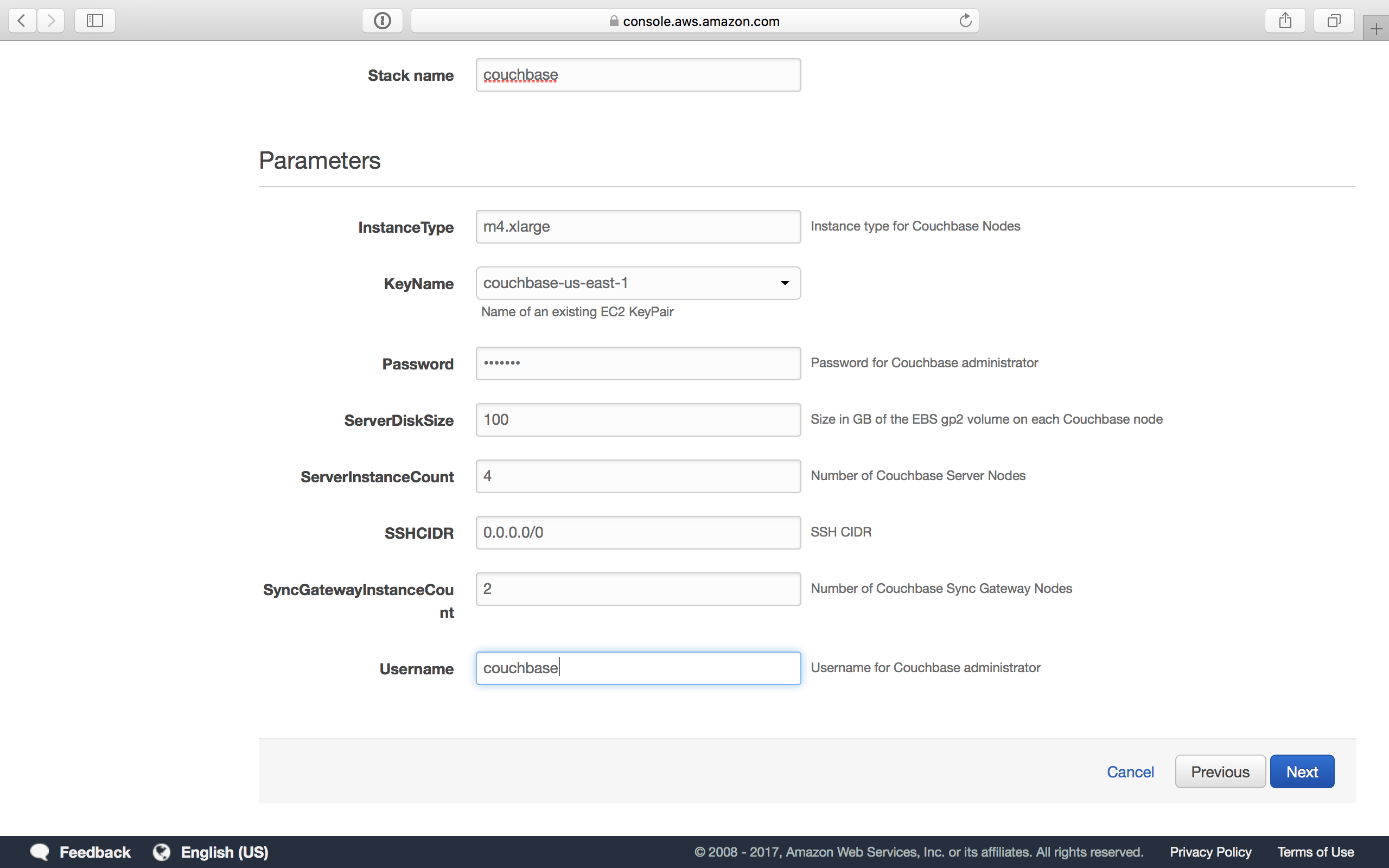Click the Parameters heading
The height and width of the screenshot is (868, 1389).
[x=320, y=161]
